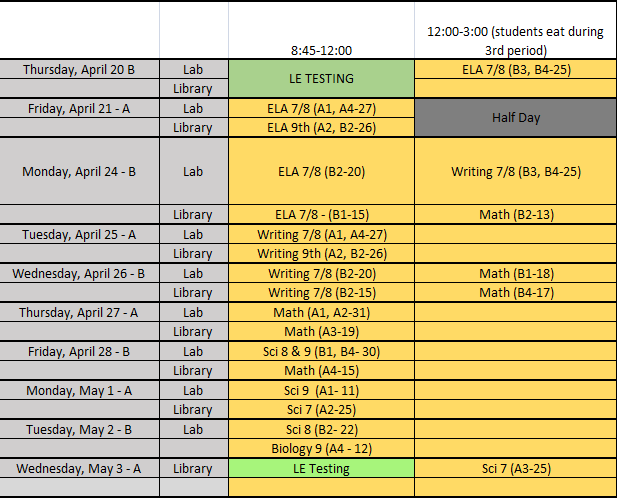This screenshot has width=617, height=498.
Task: Click the green LE TESTING cell in uppercase
Action: (x=321, y=78)
